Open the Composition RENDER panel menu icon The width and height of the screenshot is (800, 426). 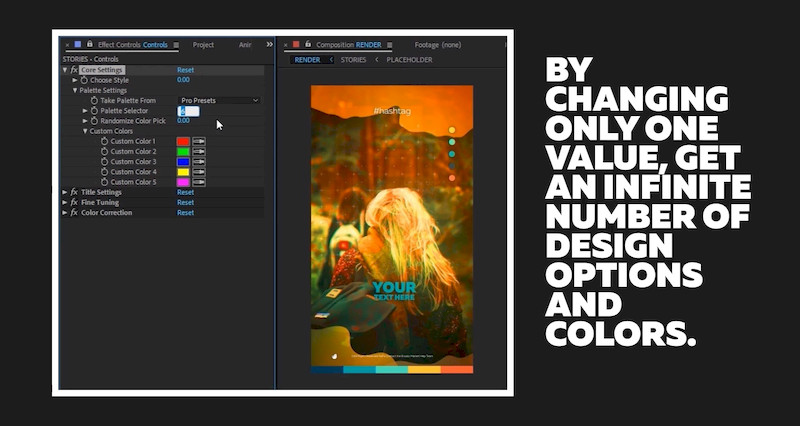390,45
